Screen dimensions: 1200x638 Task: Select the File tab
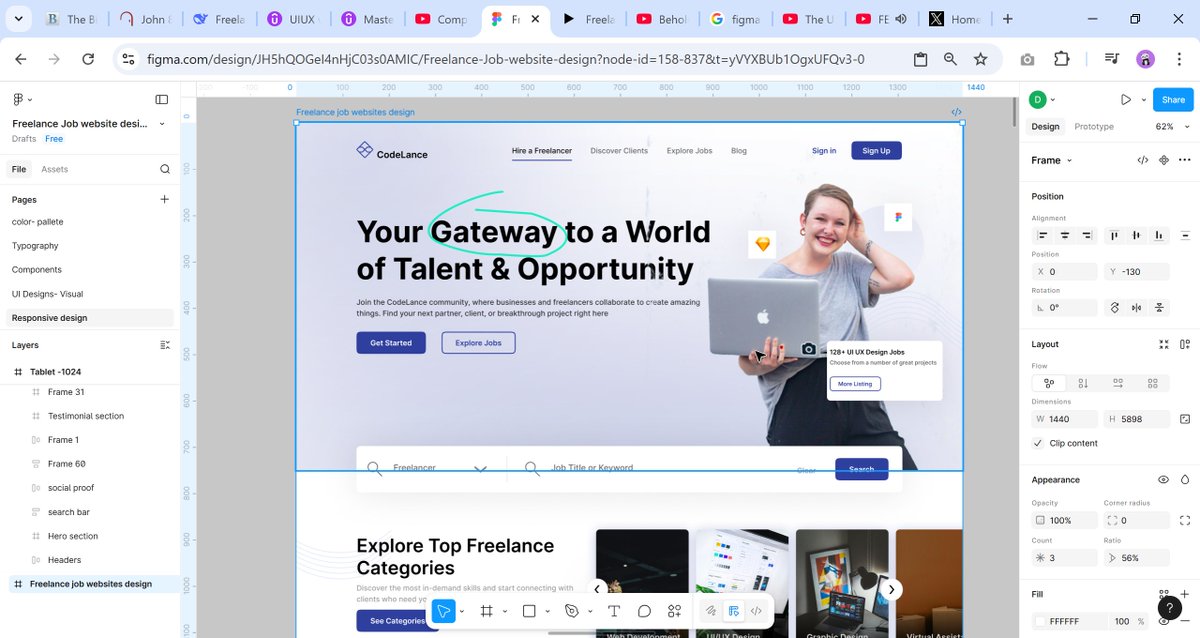19,169
